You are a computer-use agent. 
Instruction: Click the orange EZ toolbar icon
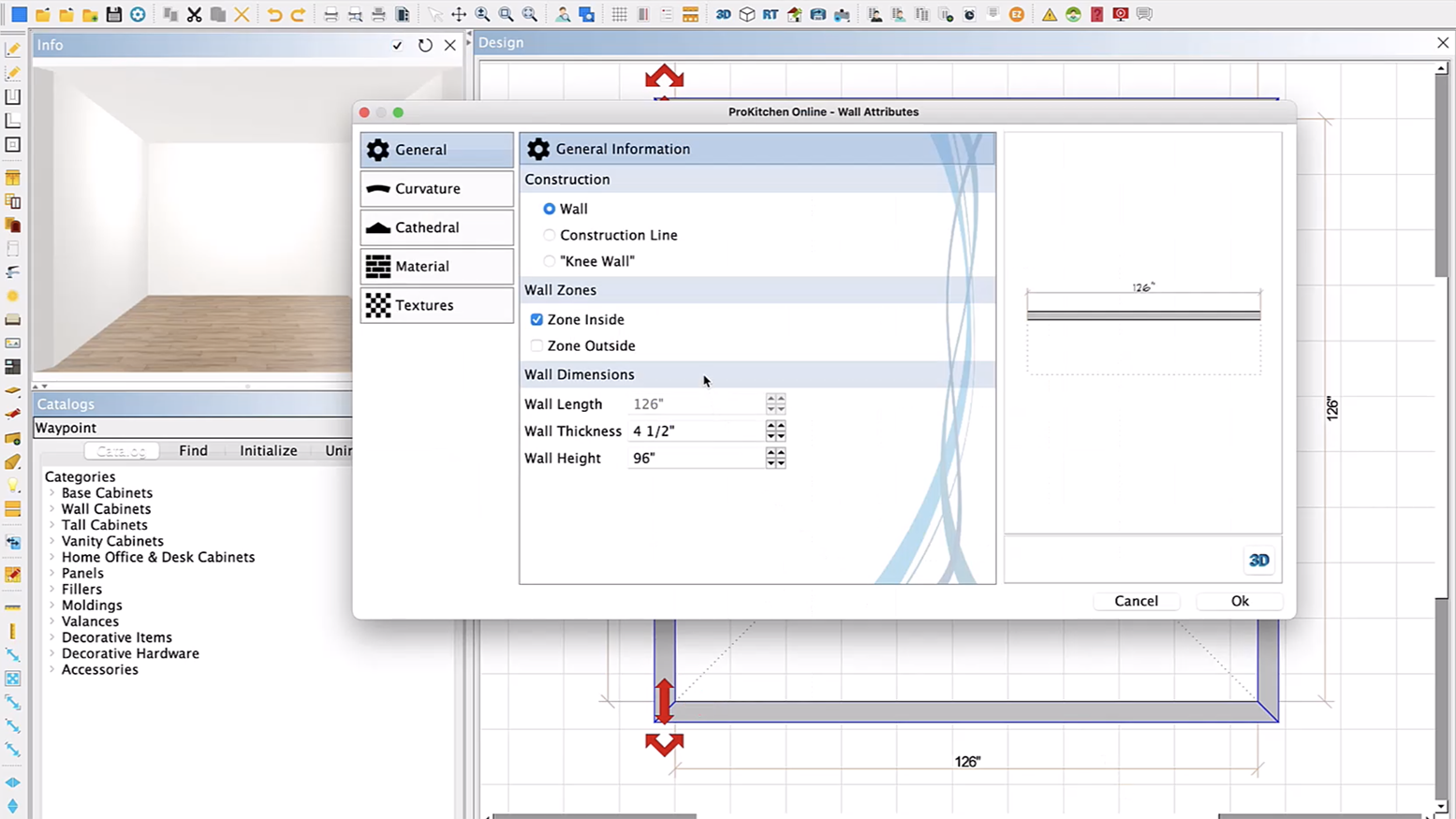point(1016,14)
